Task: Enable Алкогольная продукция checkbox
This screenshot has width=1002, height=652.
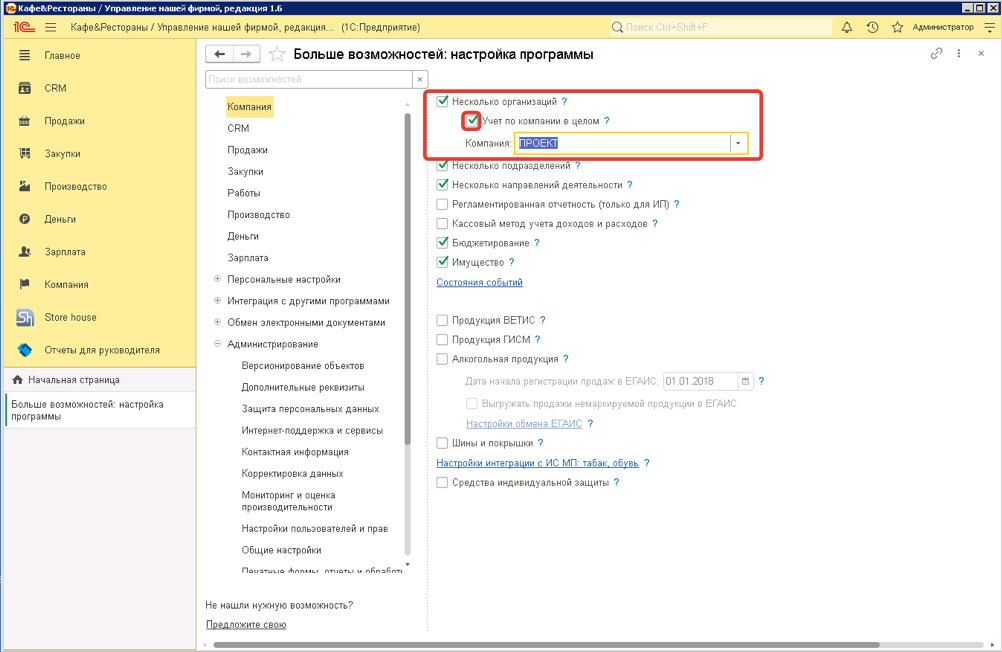Action: tap(442, 359)
